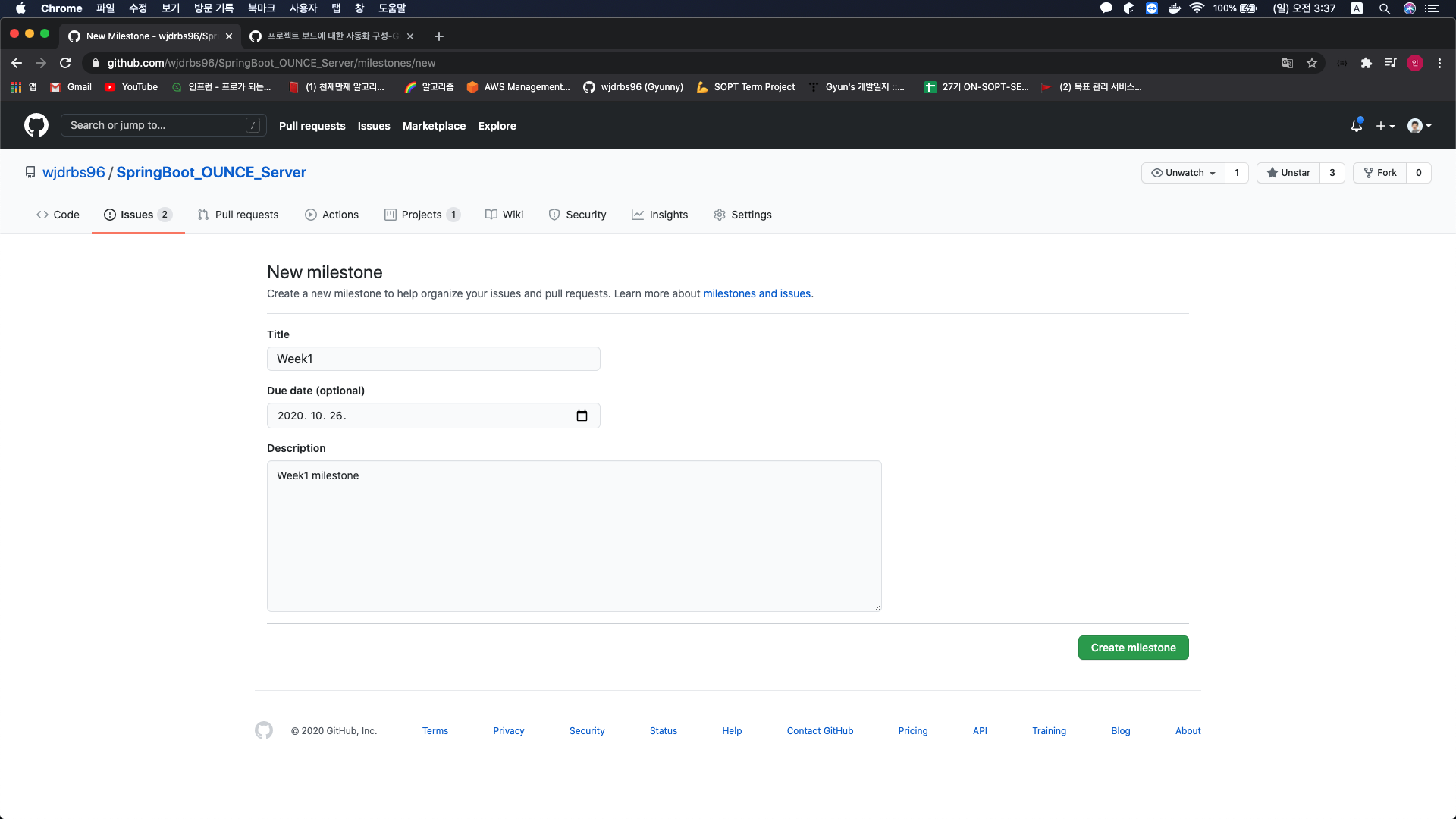Open the Projects tab
Image resolution: width=1456 pixels, height=819 pixels.
pos(422,215)
